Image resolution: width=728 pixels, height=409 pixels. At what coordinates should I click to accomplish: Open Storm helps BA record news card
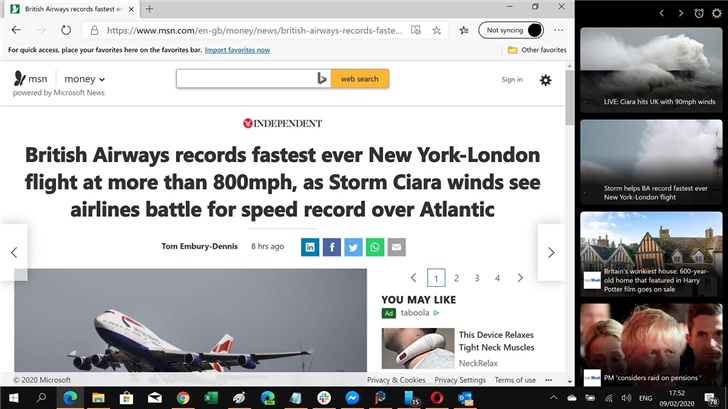(651, 162)
